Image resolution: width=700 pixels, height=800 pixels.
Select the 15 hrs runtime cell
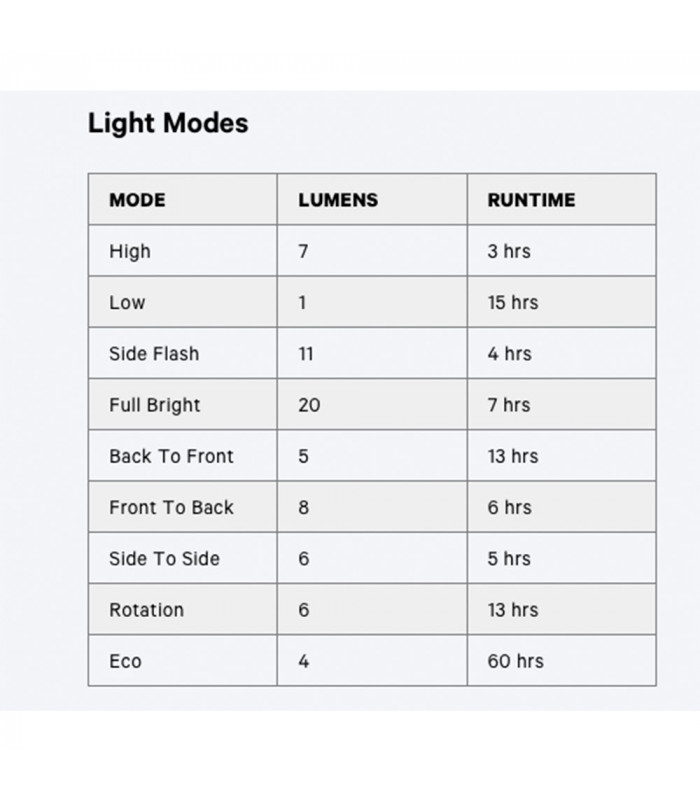tap(512, 303)
